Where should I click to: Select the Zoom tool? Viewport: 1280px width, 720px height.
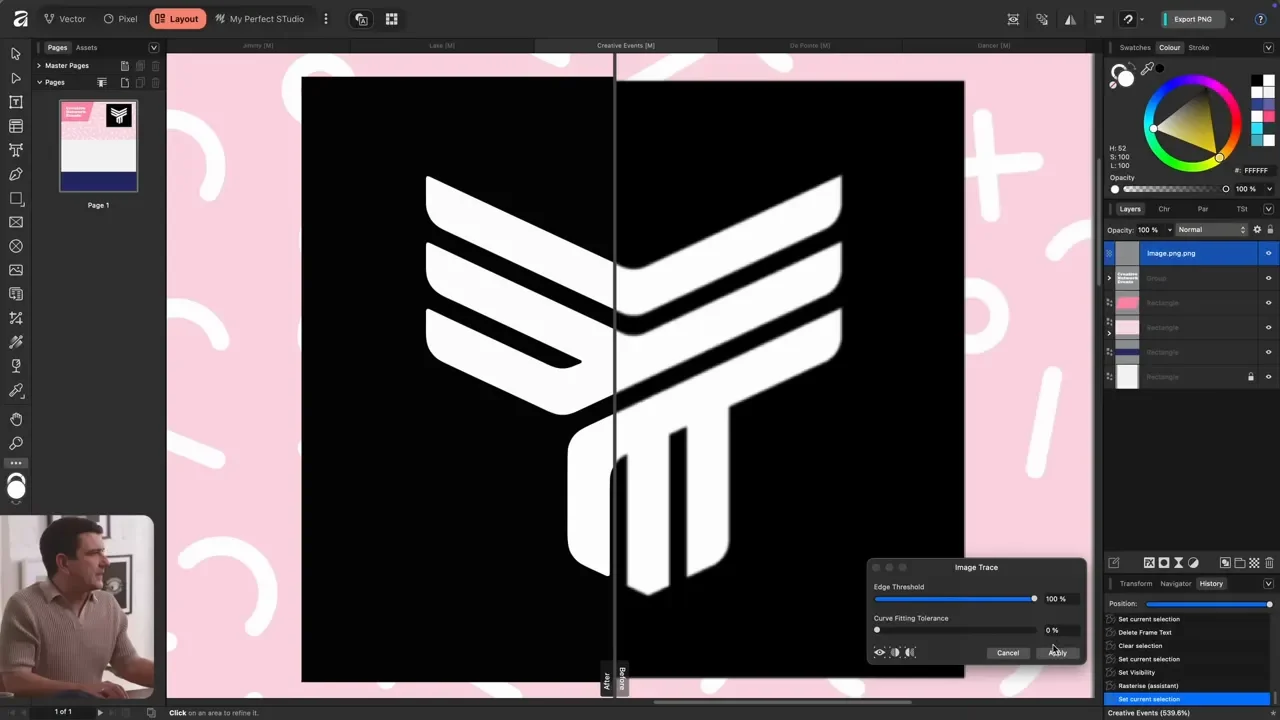point(16,443)
